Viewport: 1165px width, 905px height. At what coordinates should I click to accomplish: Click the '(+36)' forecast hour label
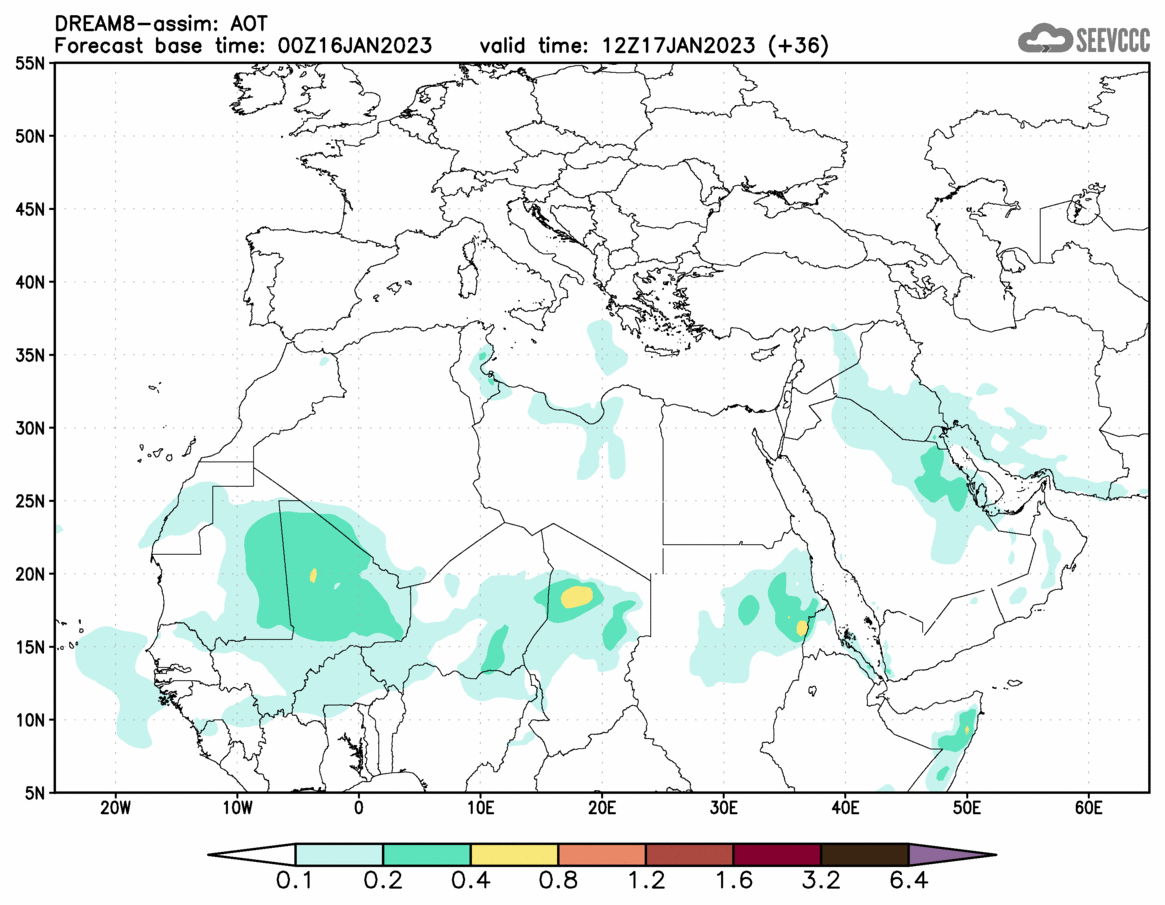[x=797, y=46]
